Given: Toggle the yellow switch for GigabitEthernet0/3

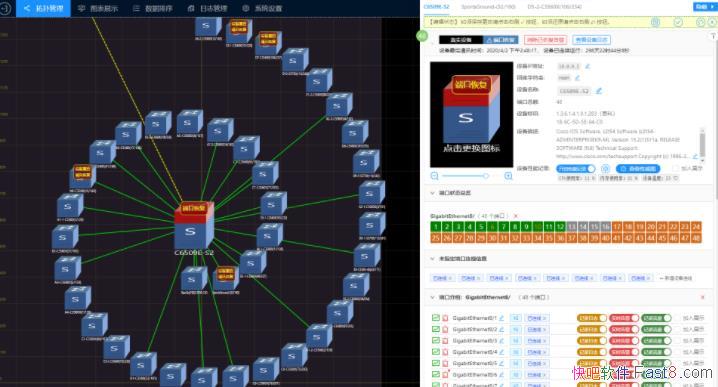Looking at the screenshot, I should pyautogui.click(x=592, y=341).
